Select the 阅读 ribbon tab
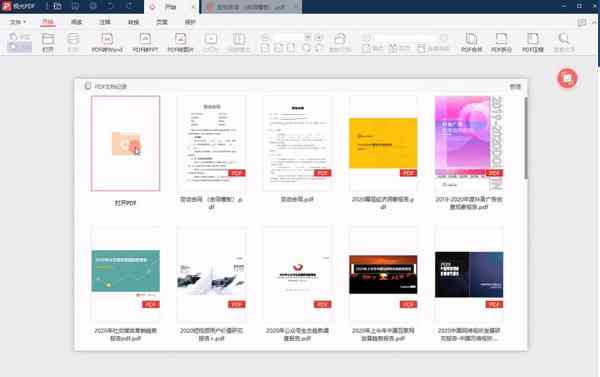 pos(77,22)
